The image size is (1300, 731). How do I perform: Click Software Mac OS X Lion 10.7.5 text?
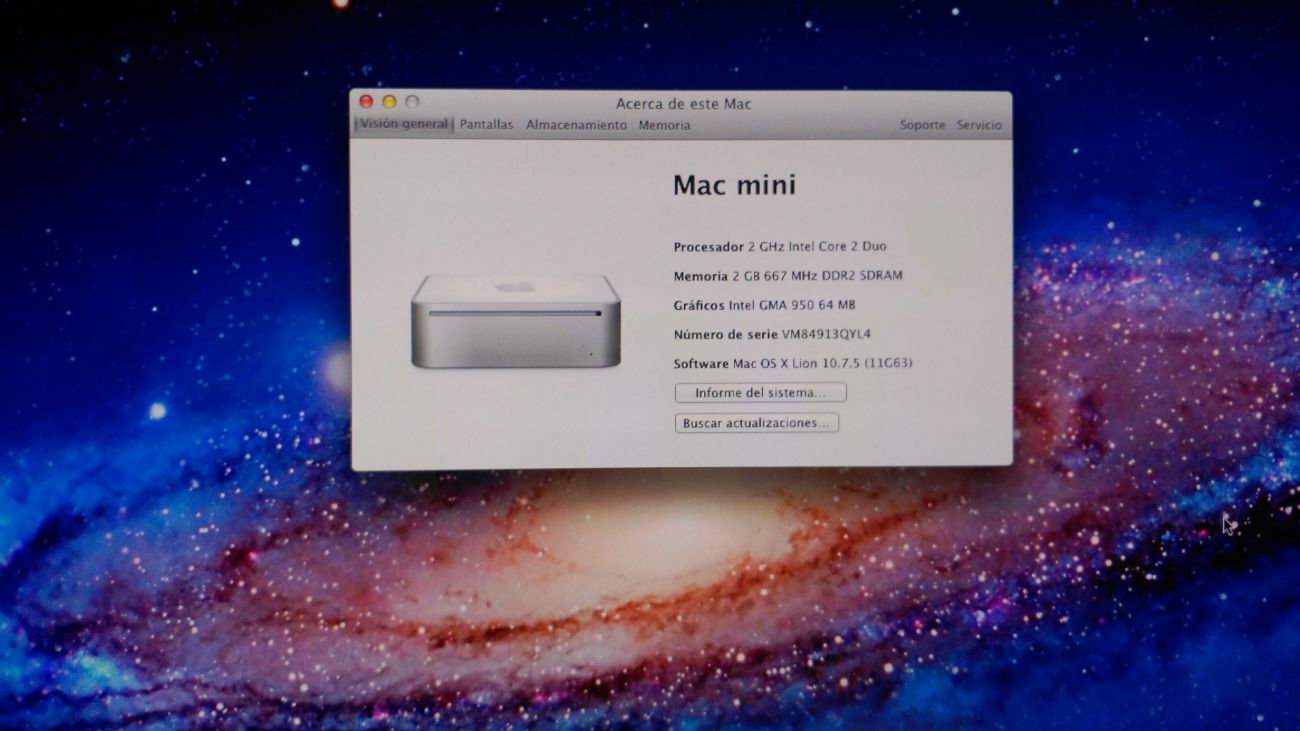792,363
